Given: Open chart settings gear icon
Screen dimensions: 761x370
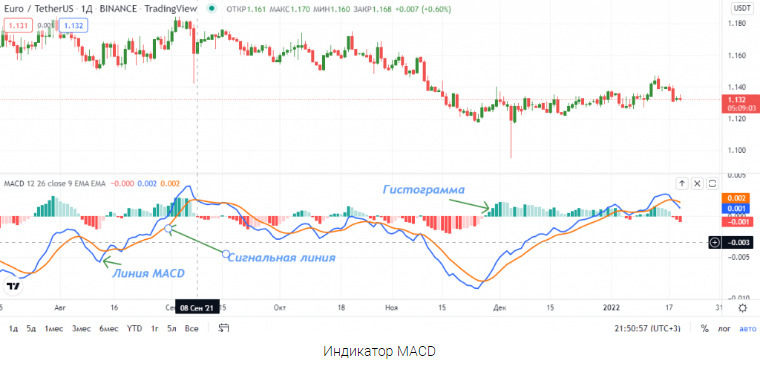Looking at the screenshot, I should 742,308.
